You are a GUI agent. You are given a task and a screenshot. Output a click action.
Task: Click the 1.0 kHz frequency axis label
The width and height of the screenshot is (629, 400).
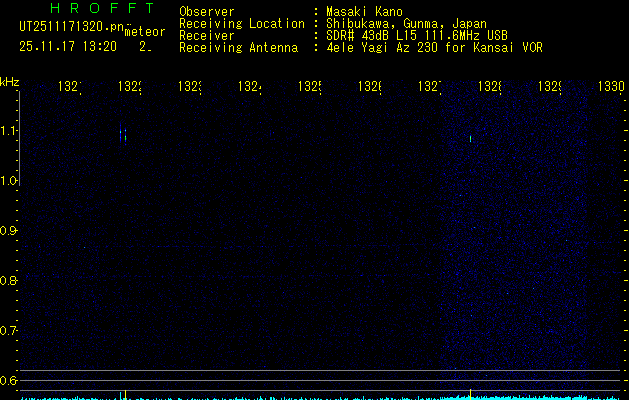pyautogui.click(x=9, y=181)
